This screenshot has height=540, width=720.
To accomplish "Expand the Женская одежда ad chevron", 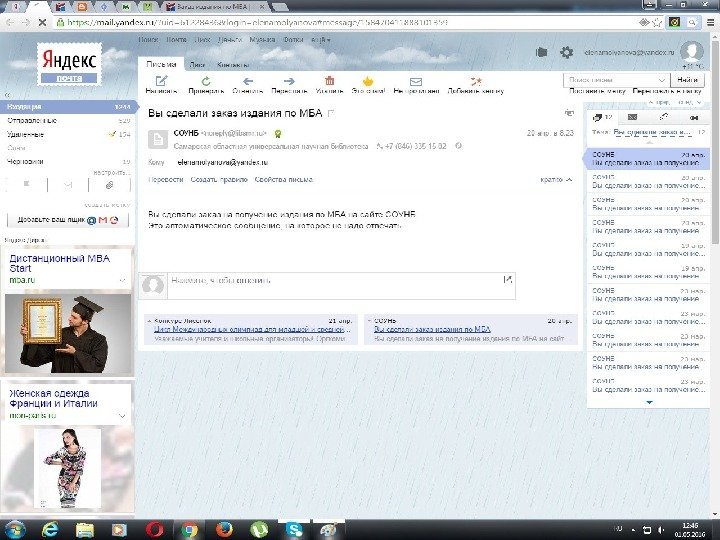I will 123,416.
